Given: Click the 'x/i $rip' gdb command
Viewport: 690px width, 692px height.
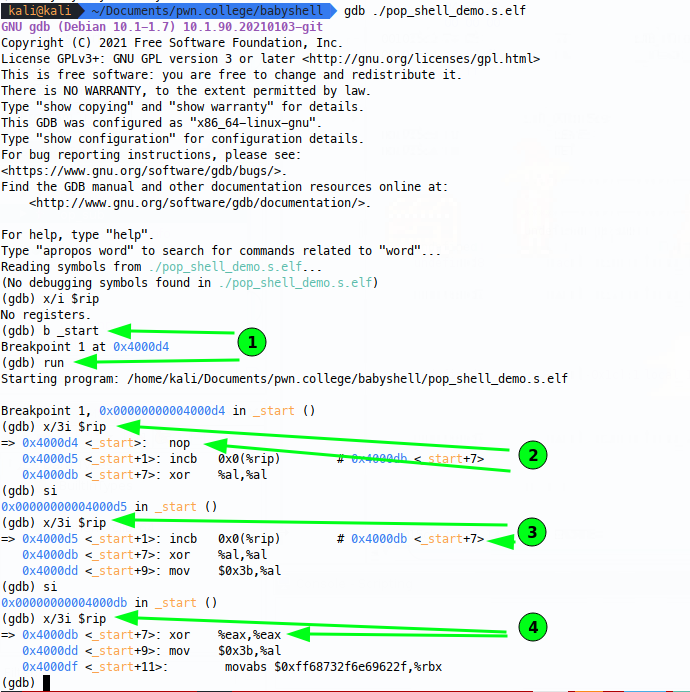Looking at the screenshot, I should (71, 299).
